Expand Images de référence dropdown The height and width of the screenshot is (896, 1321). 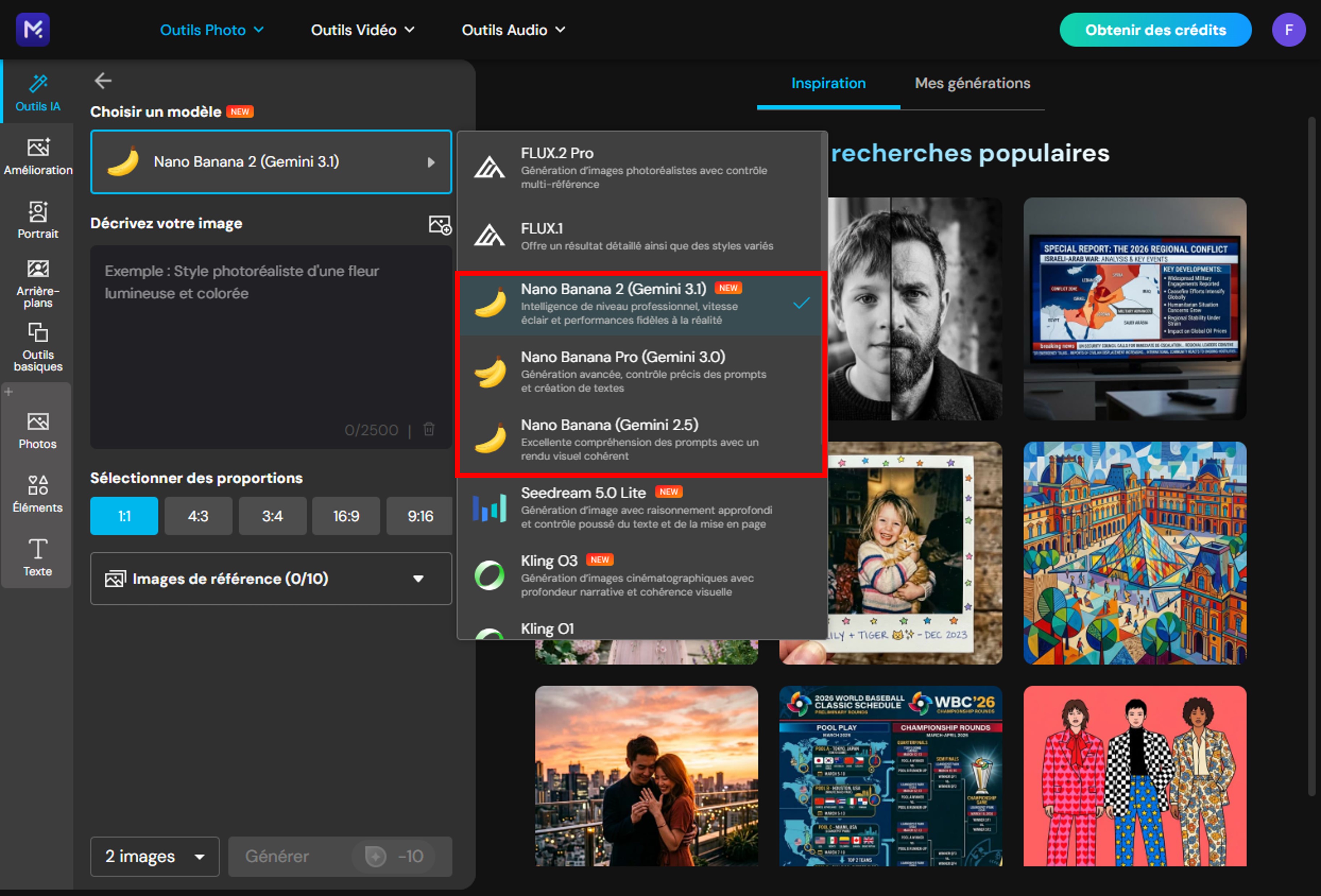(x=271, y=579)
